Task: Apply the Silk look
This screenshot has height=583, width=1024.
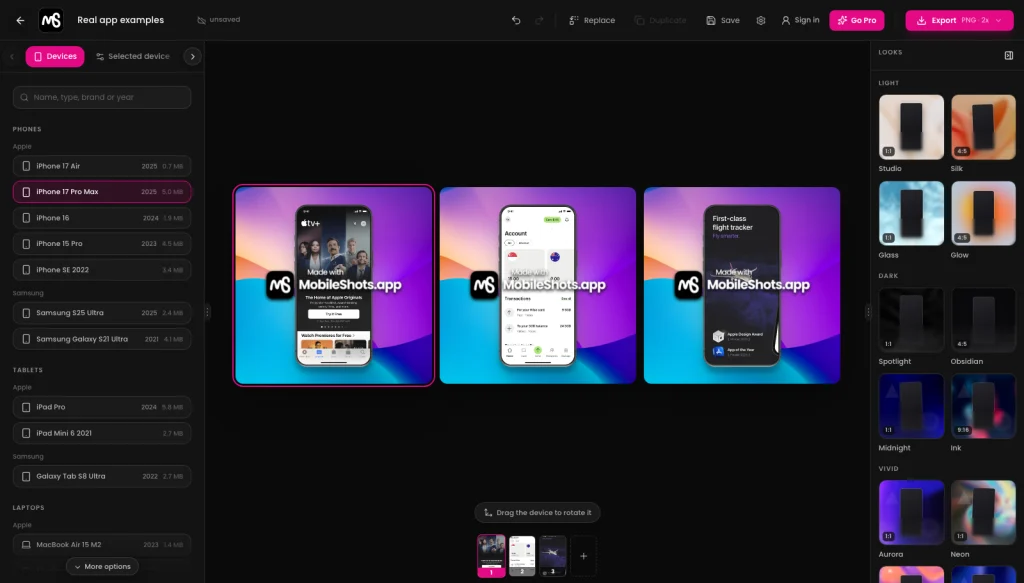Action: pyautogui.click(x=984, y=127)
